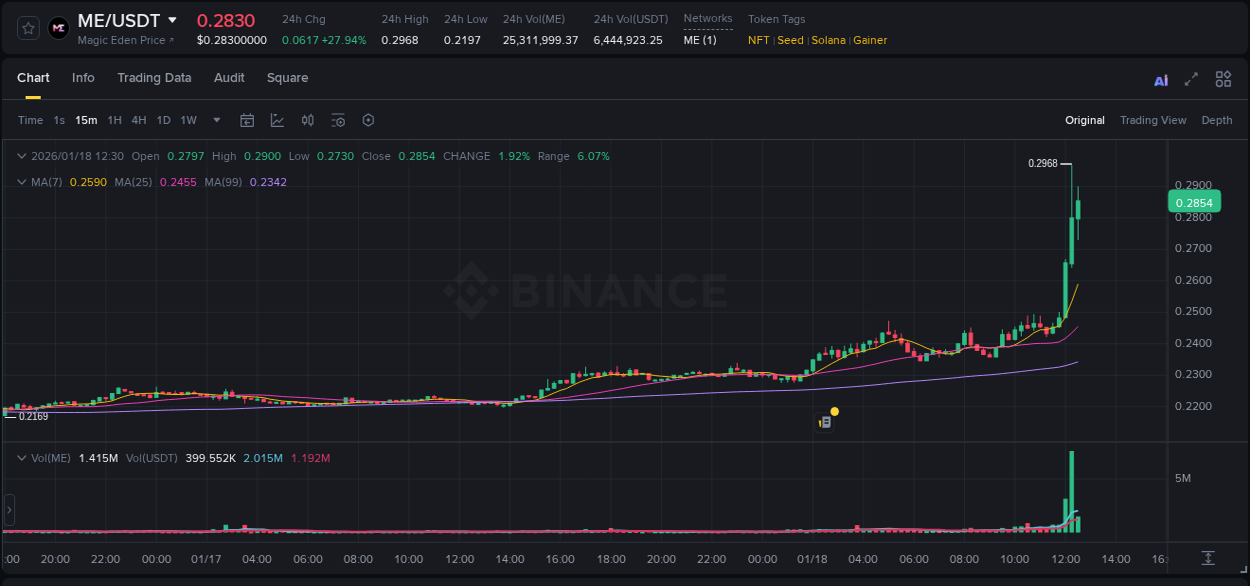Open chart settings via hexagon icon
This screenshot has width=1250, height=586.
[x=368, y=120]
